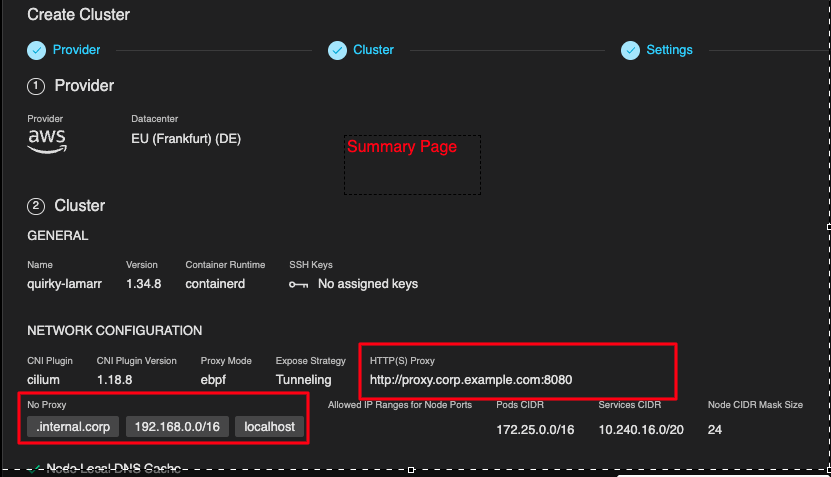Select the 192.168.0.0/16 No Proxy chip
The image size is (831, 477).
pos(177,427)
